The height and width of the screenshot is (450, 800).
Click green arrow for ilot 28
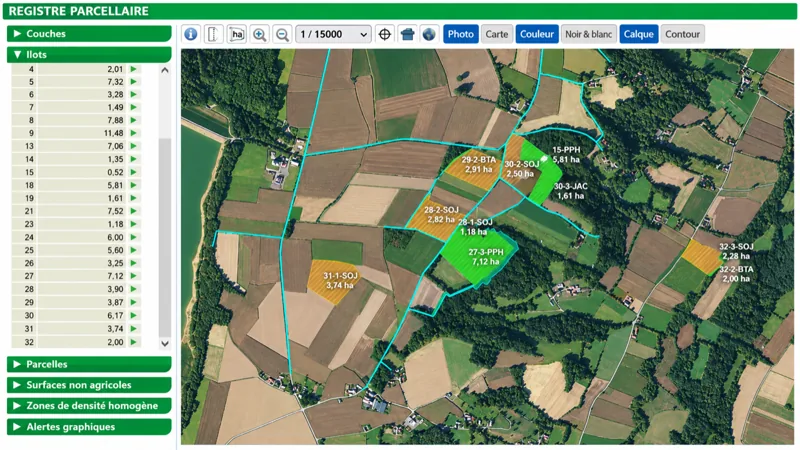coord(134,289)
